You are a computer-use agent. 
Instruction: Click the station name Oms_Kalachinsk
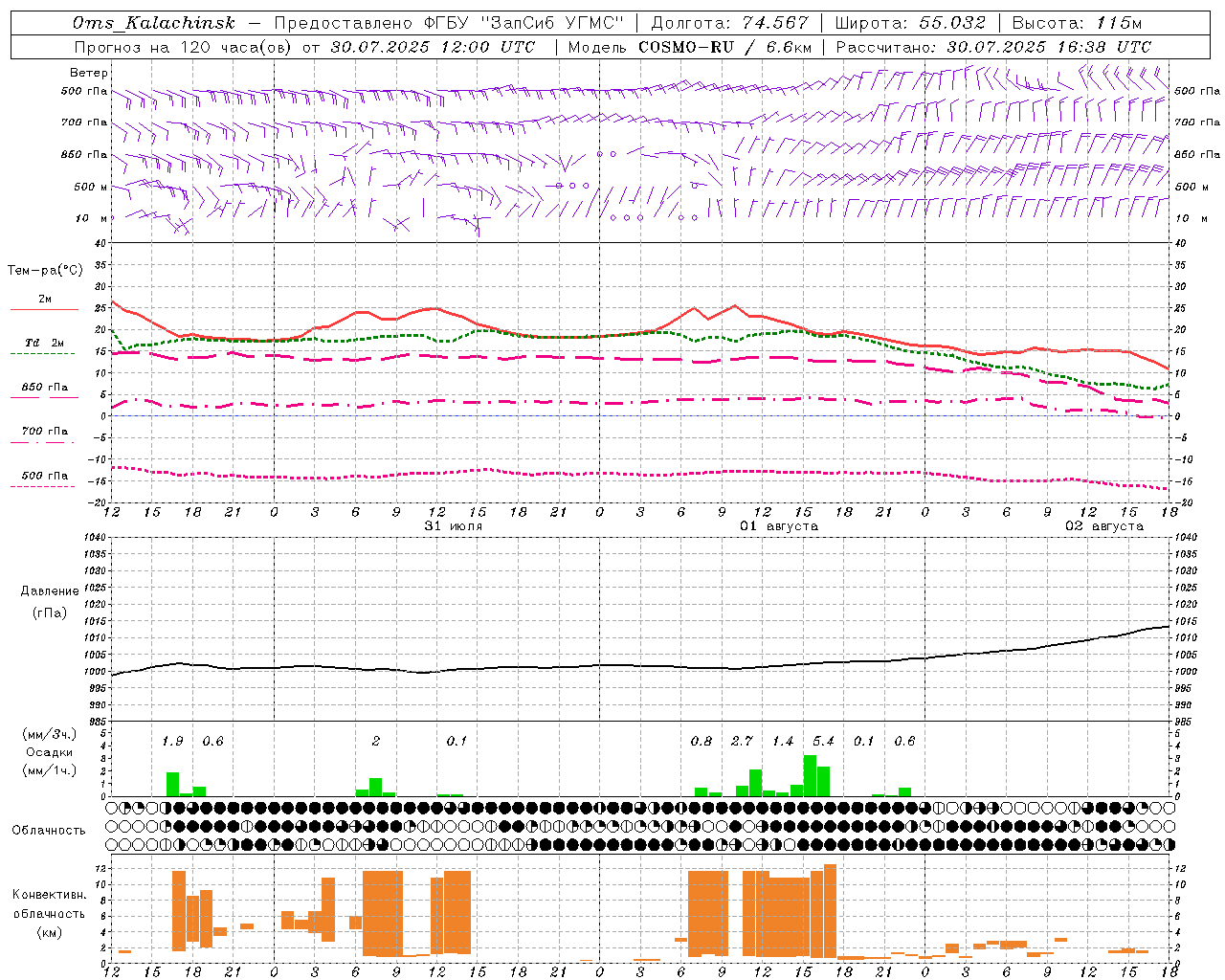(x=153, y=23)
